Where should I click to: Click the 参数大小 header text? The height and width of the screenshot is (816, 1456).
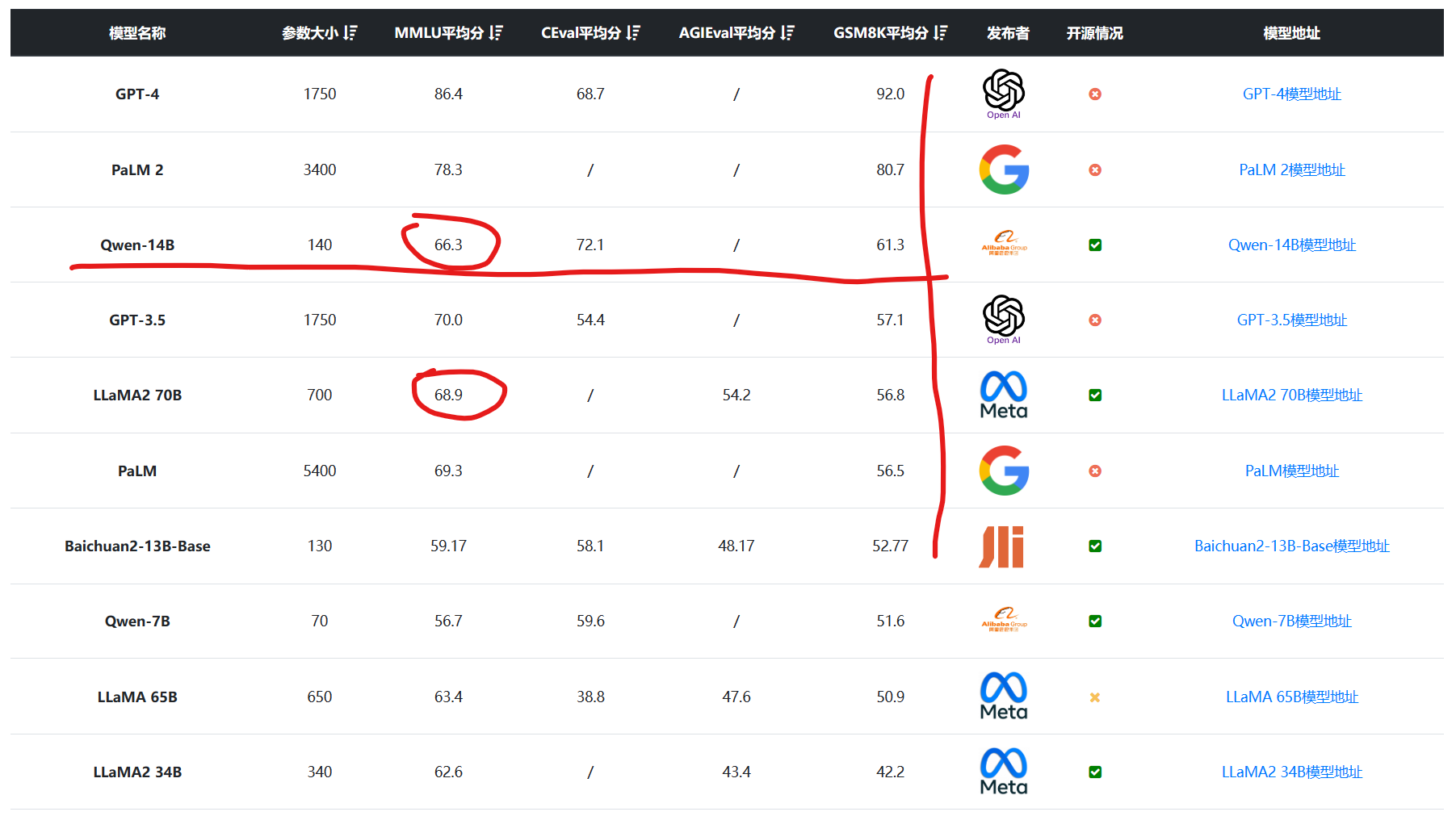coord(310,33)
